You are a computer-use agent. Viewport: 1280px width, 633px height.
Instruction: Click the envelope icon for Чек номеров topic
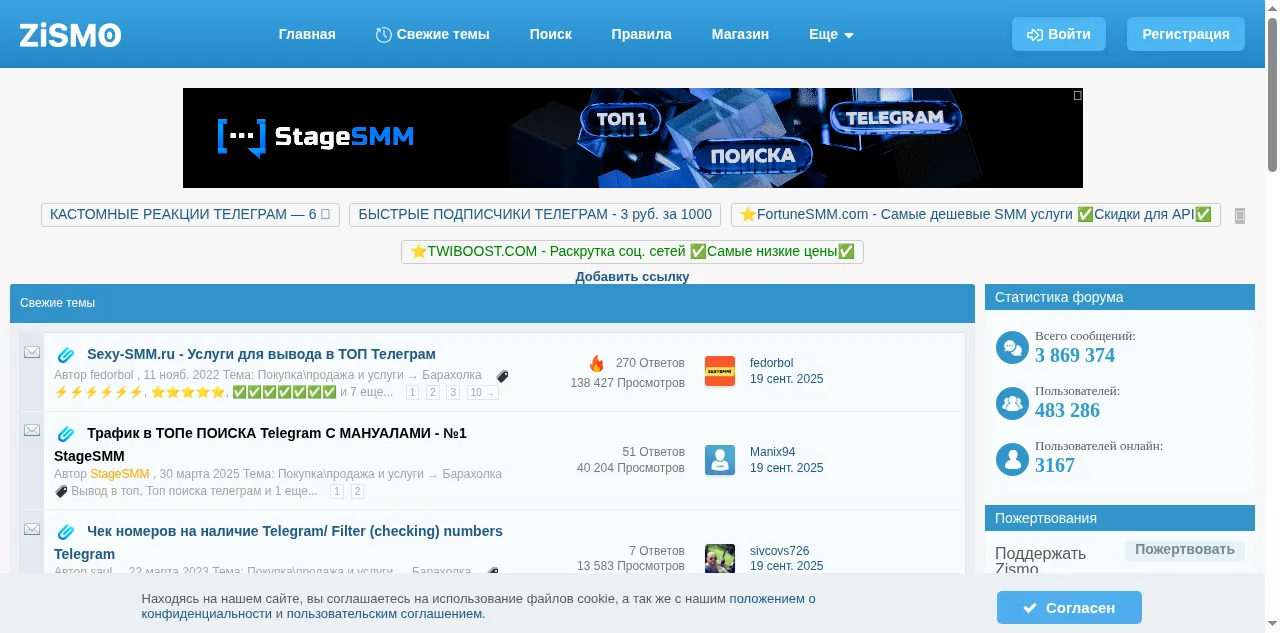point(32,529)
